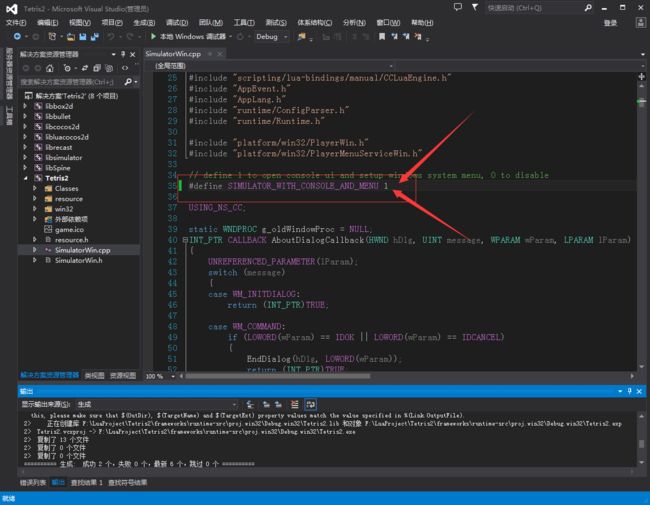
Task: Click the Save All toolbar icon
Action: 95,37
